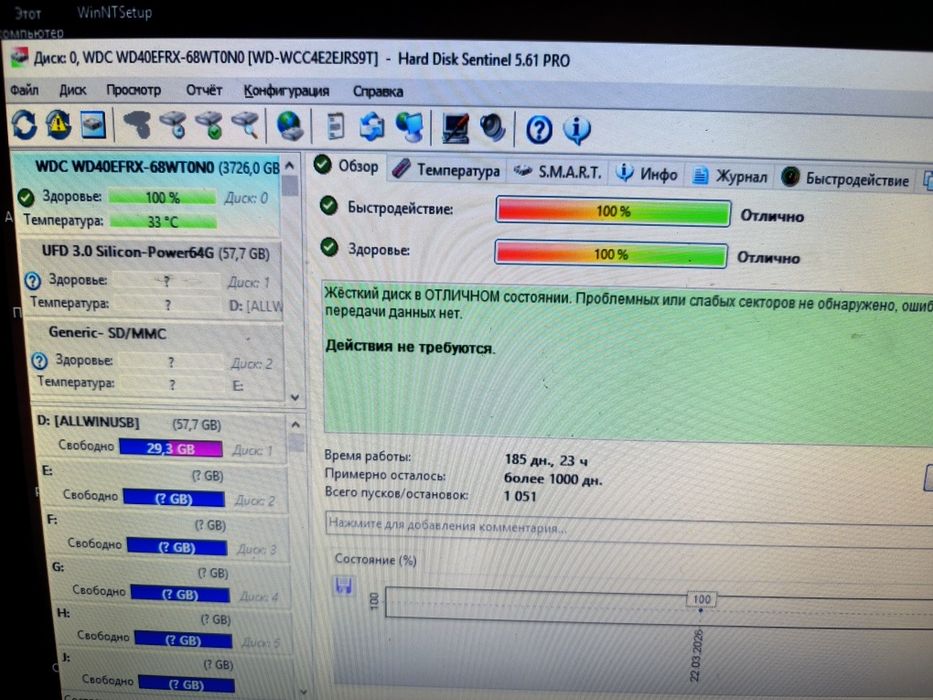Click Hard Disk Sentinel title bar app icon
This screenshot has width=933, height=700.
(x=20, y=57)
